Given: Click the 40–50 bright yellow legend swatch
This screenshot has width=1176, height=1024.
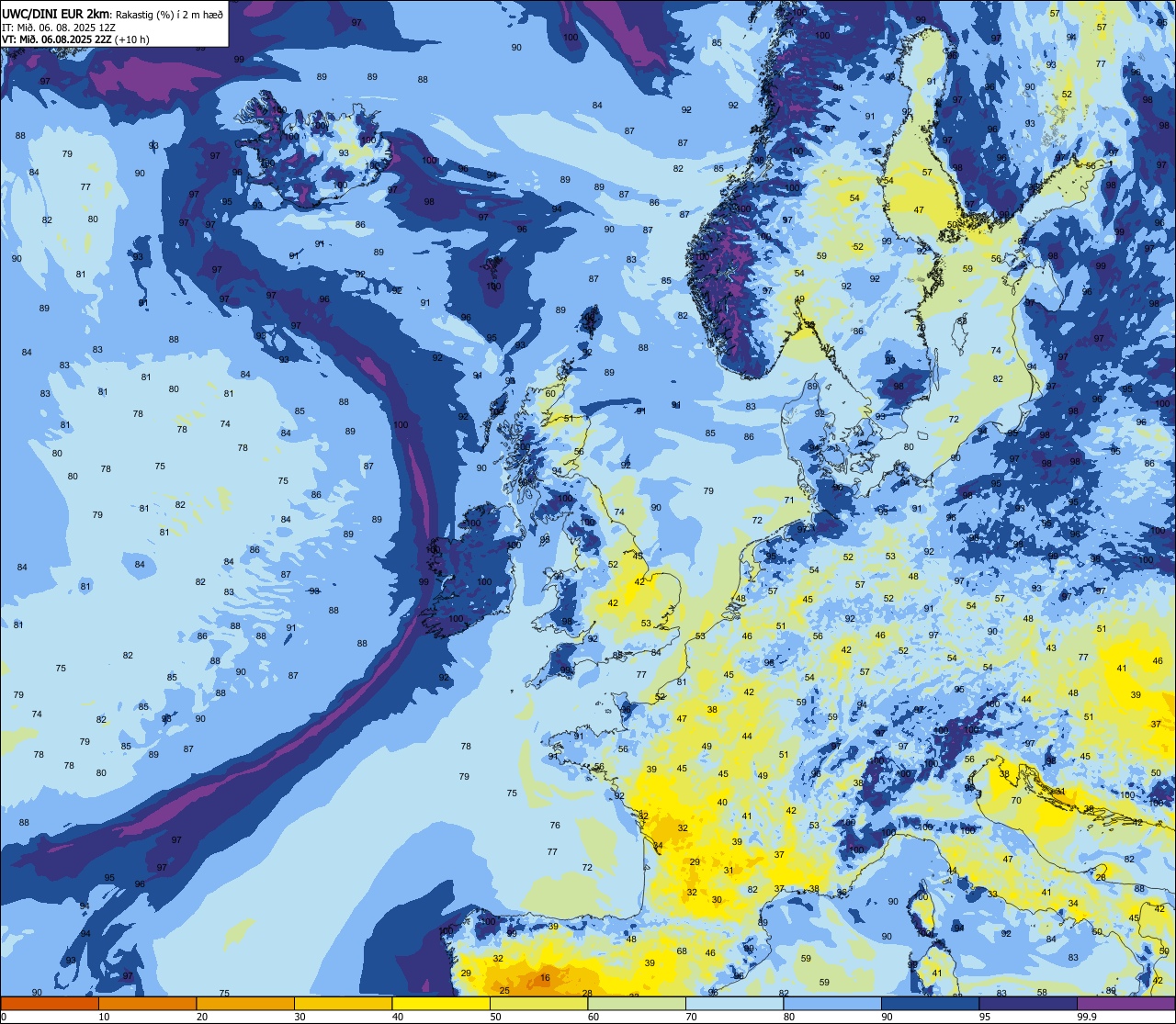Looking at the screenshot, I should click(441, 1003).
